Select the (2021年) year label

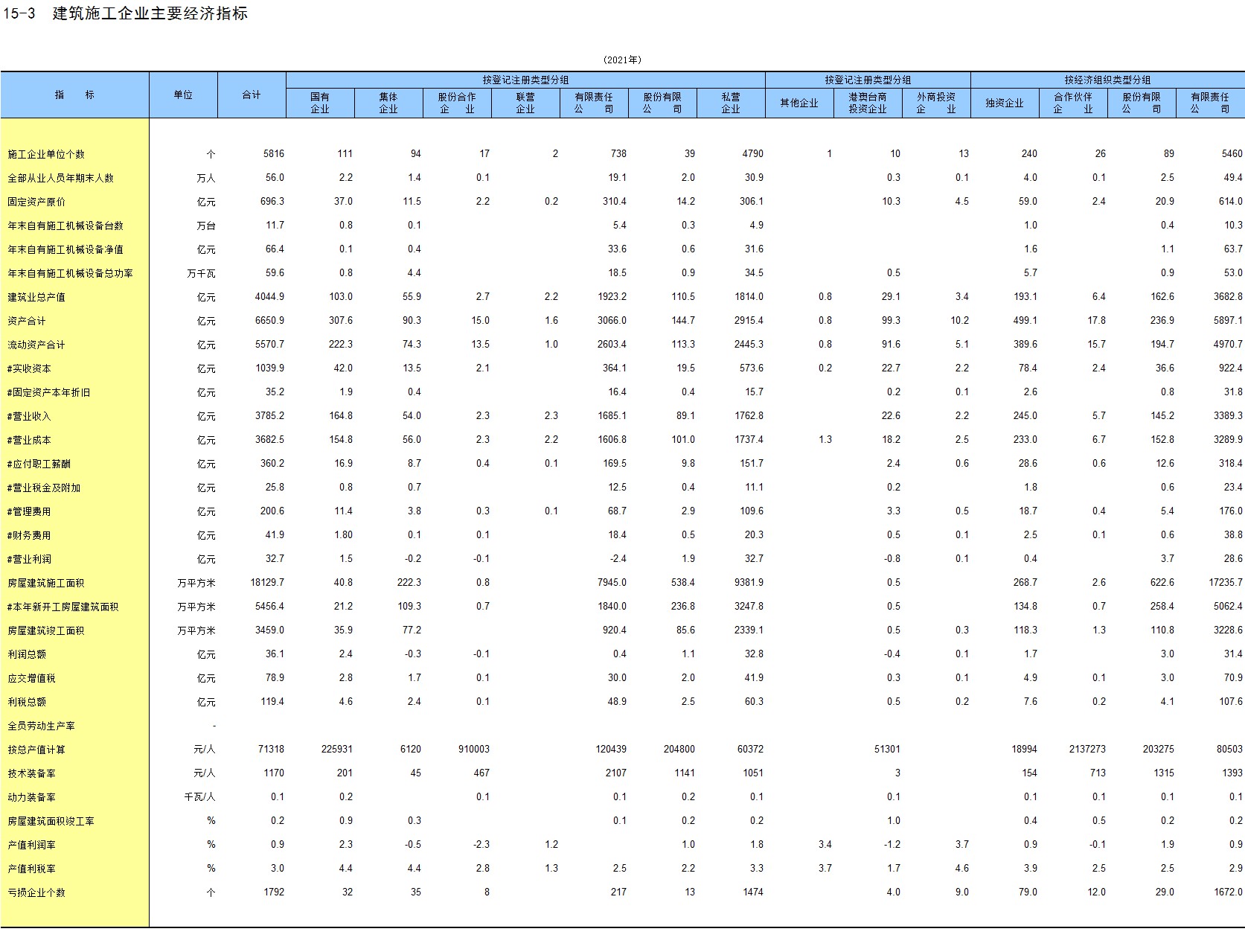[622, 60]
